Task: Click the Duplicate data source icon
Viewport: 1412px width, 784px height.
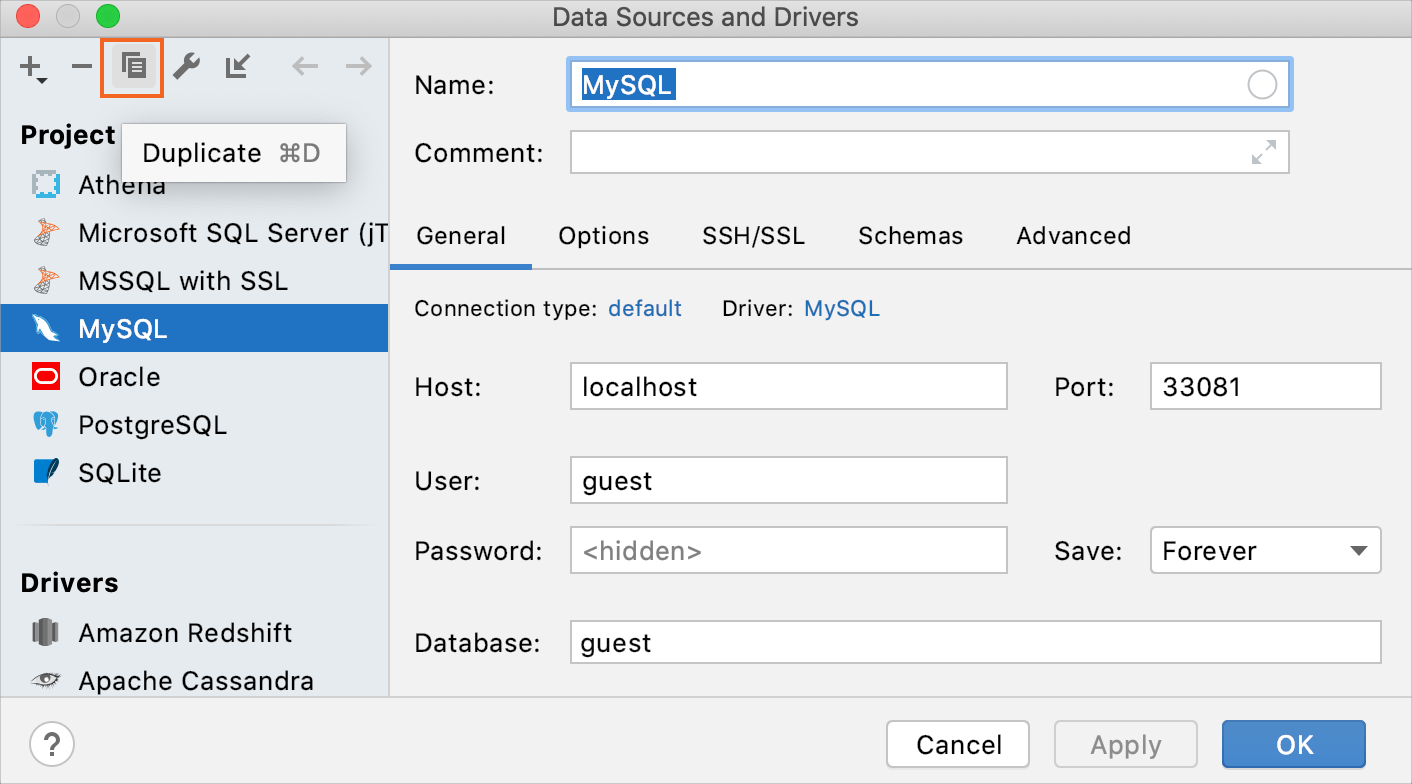Action: coord(132,67)
